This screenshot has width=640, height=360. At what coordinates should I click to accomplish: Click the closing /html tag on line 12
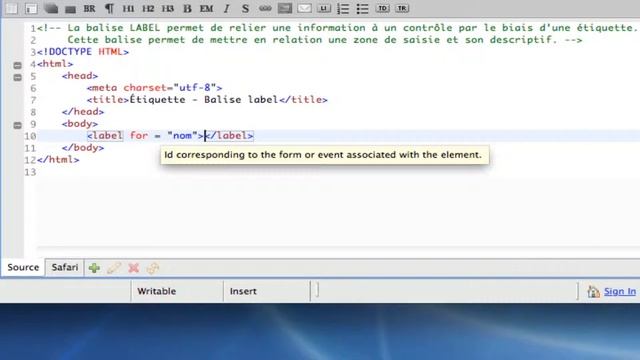tap(58, 160)
